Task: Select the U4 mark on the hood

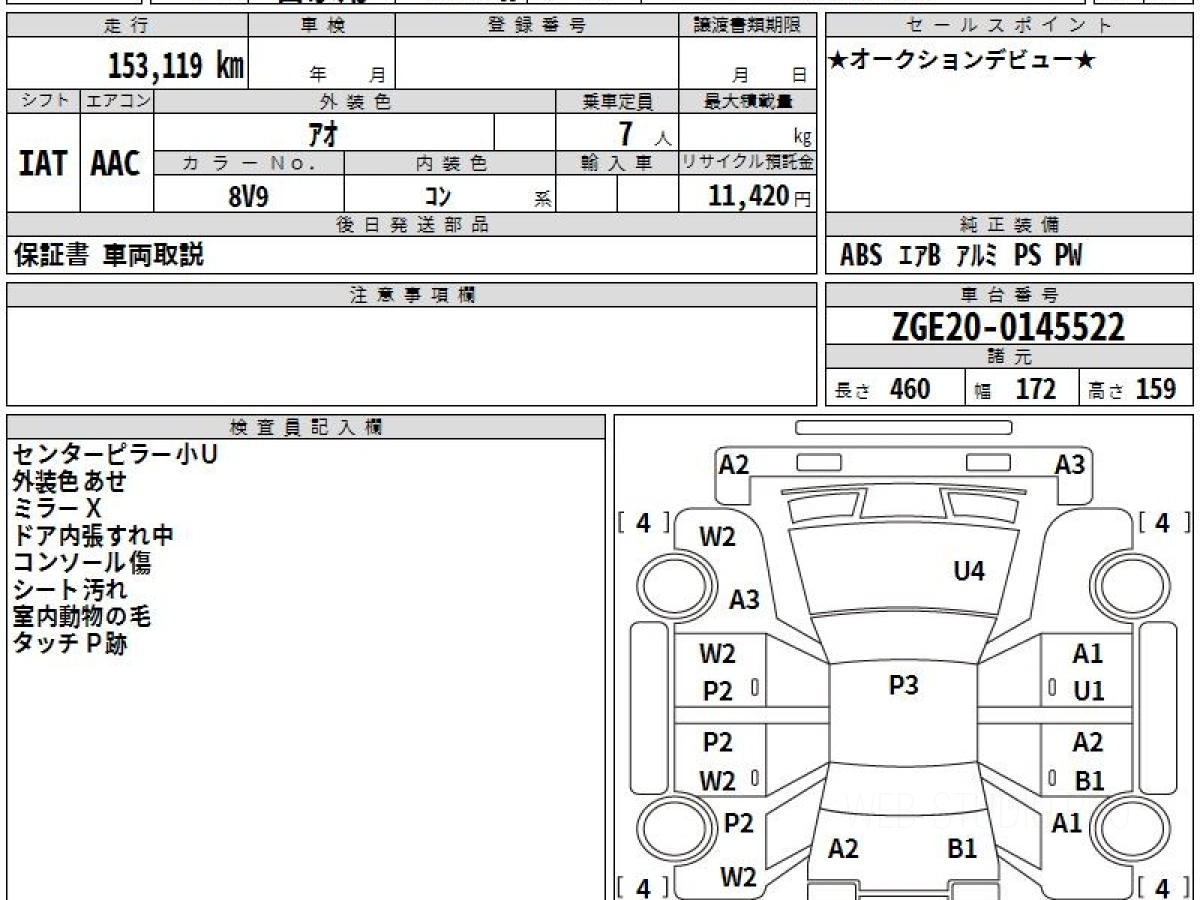Action: click(x=969, y=571)
